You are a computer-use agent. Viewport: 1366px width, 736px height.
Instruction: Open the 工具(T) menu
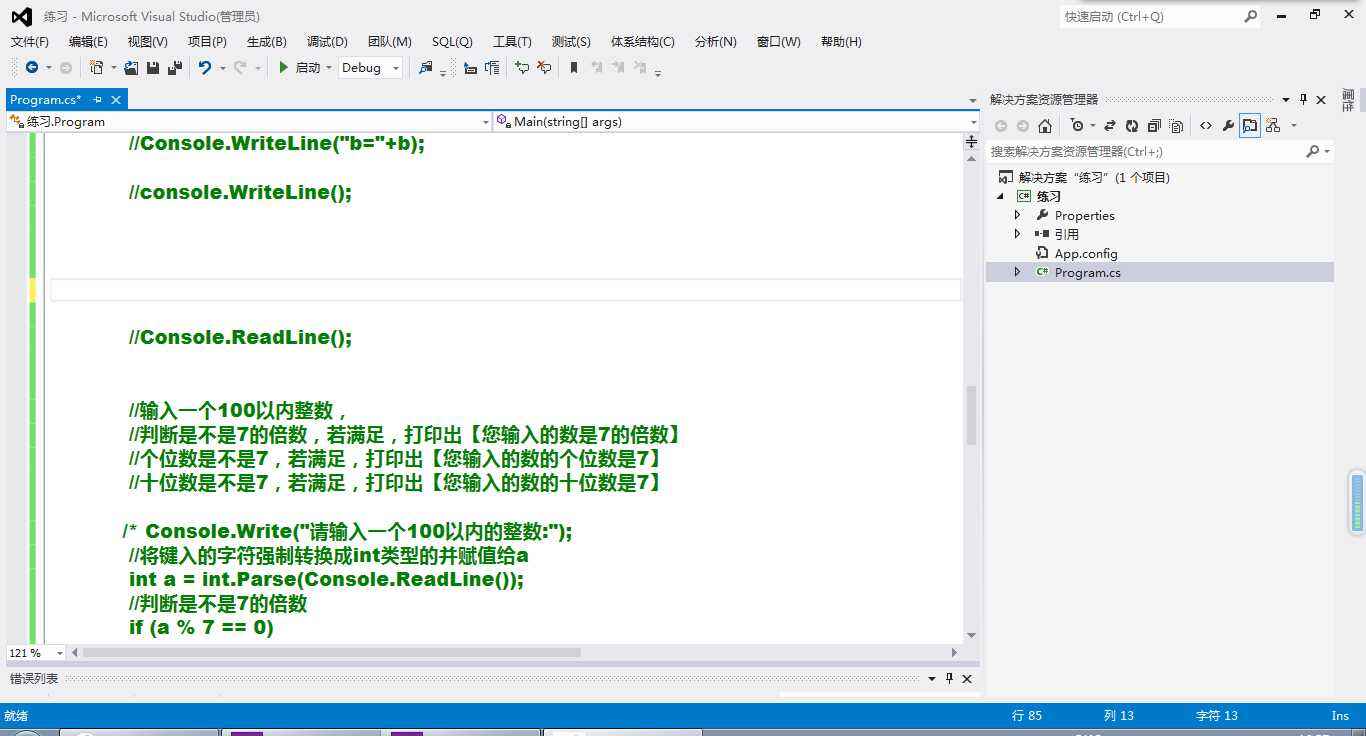[x=512, y=41]
